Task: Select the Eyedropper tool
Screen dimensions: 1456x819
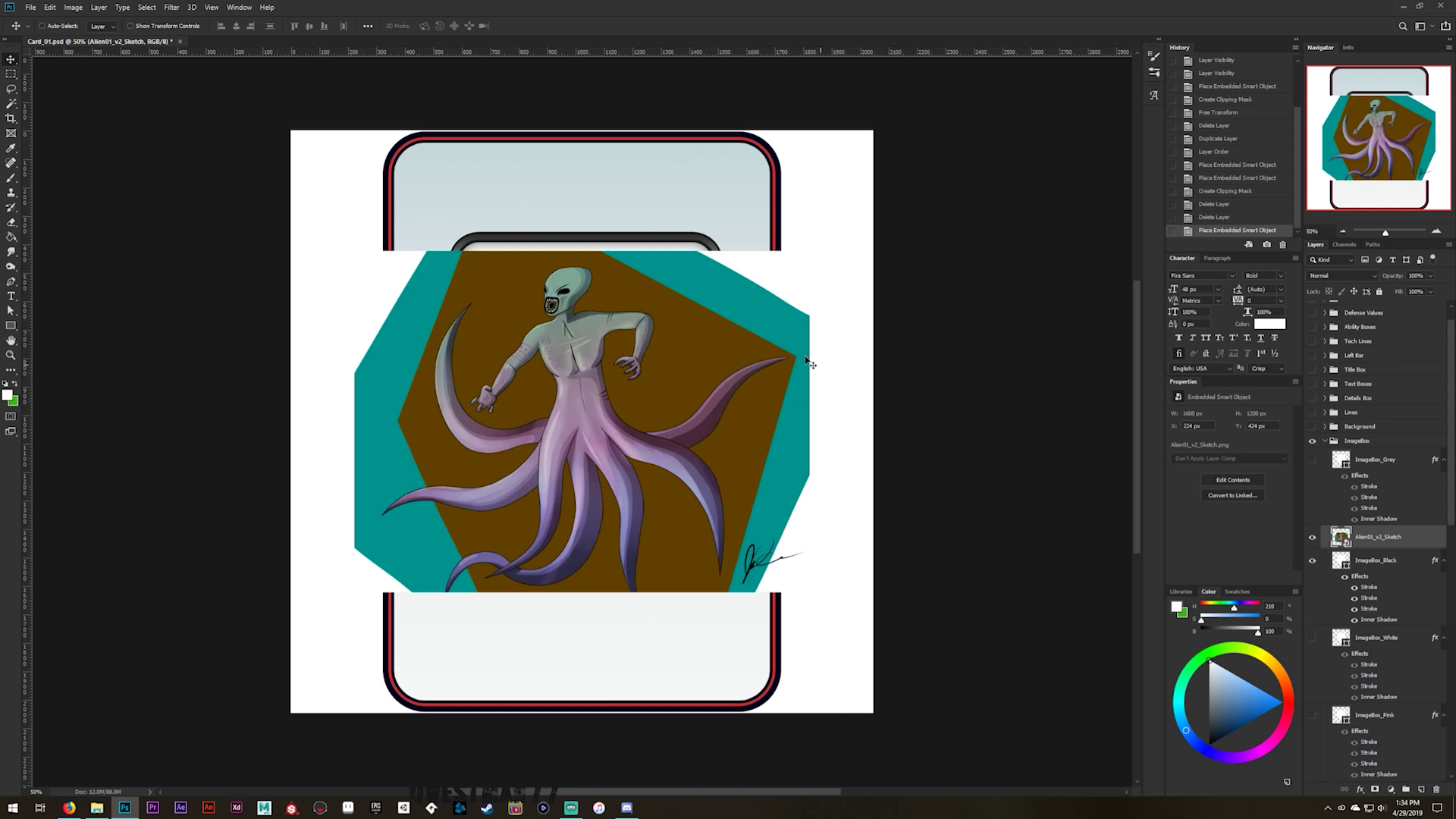Action: 11,148
